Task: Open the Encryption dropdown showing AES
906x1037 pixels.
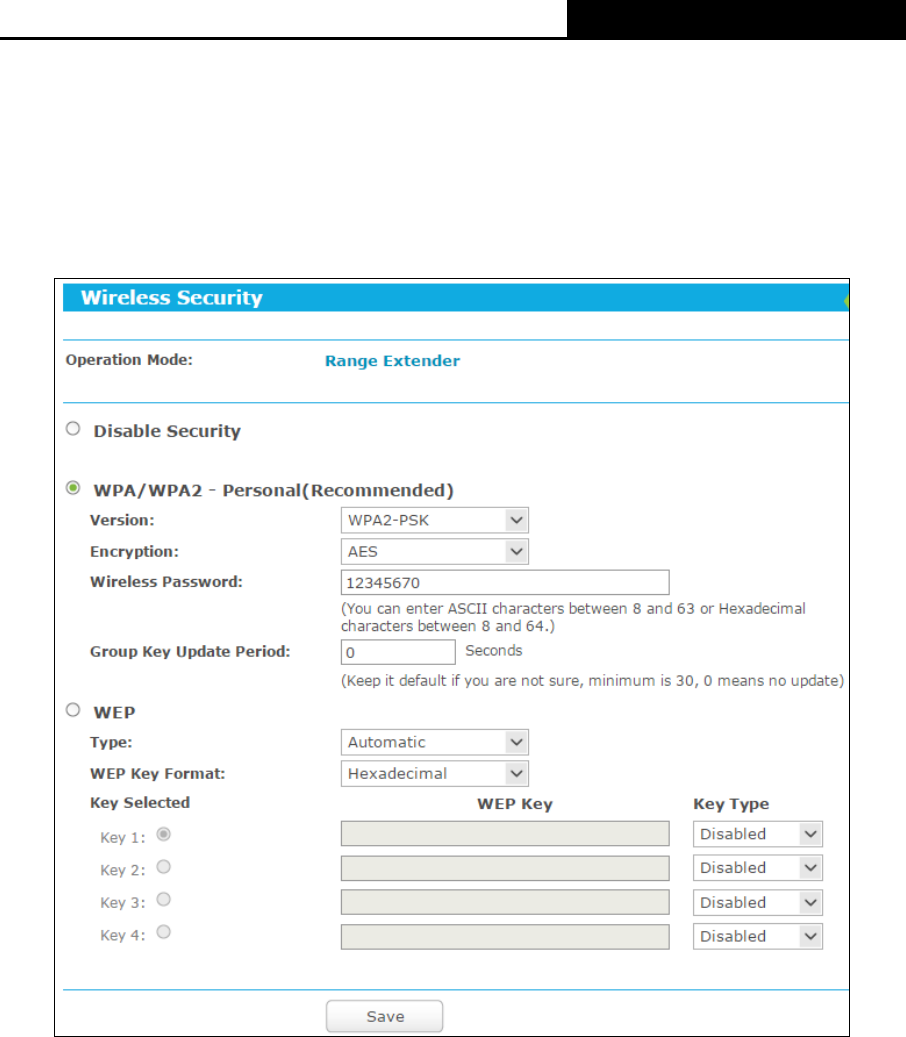Action: 434,552
